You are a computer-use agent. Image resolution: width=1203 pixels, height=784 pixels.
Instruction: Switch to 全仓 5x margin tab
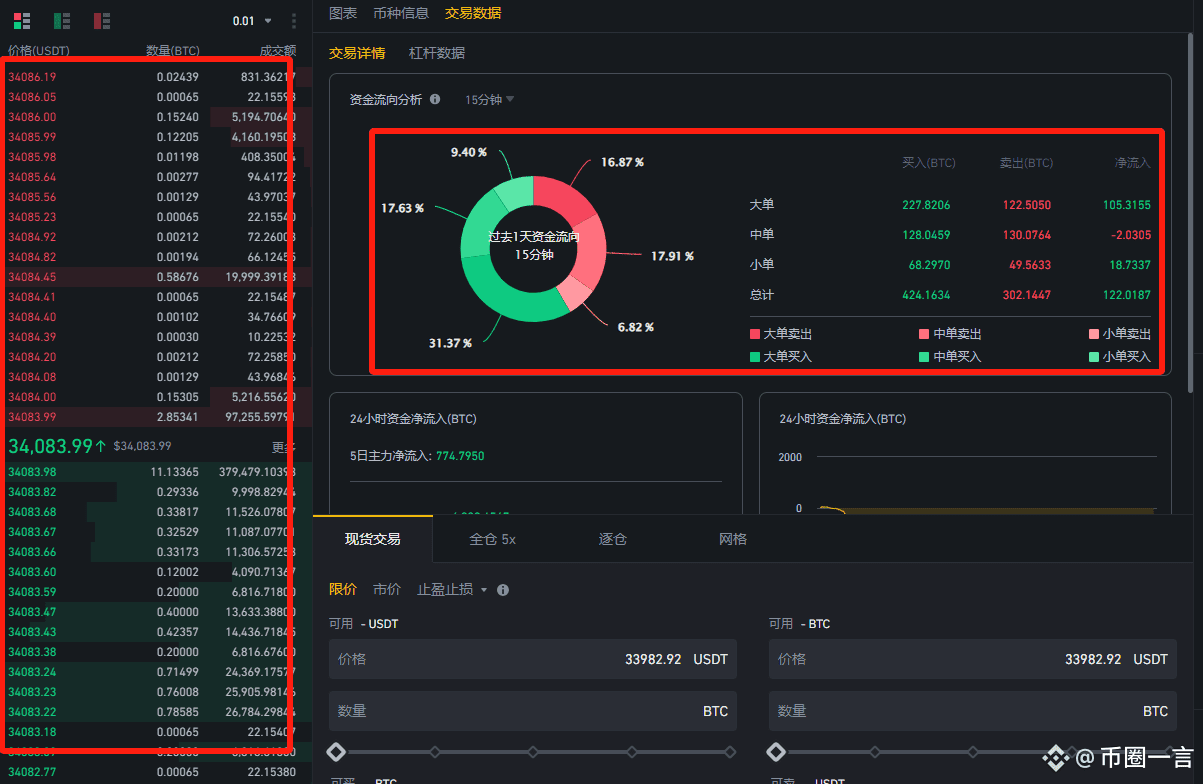point(493,539)
